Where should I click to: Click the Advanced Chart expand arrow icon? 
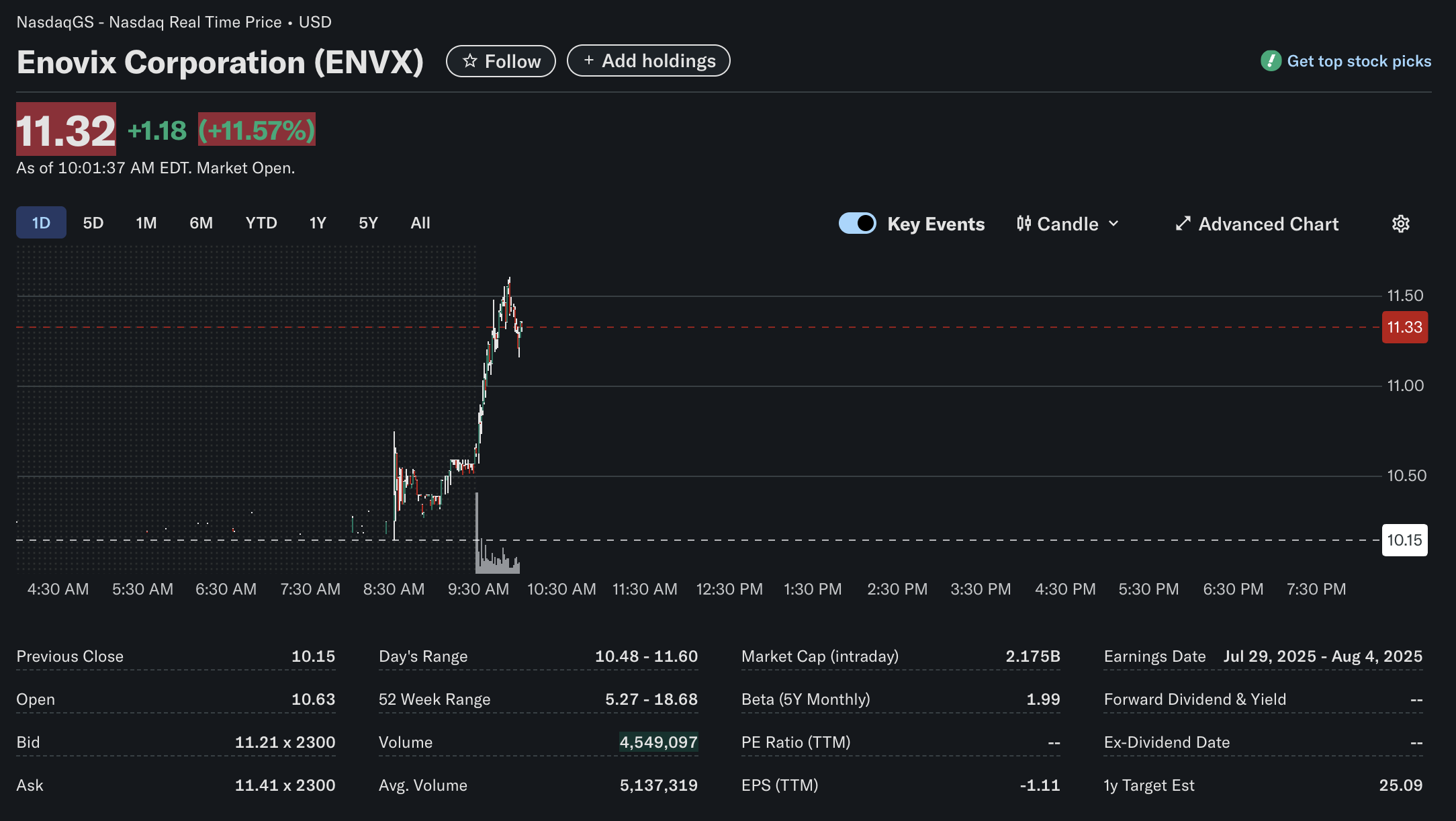1183,224
